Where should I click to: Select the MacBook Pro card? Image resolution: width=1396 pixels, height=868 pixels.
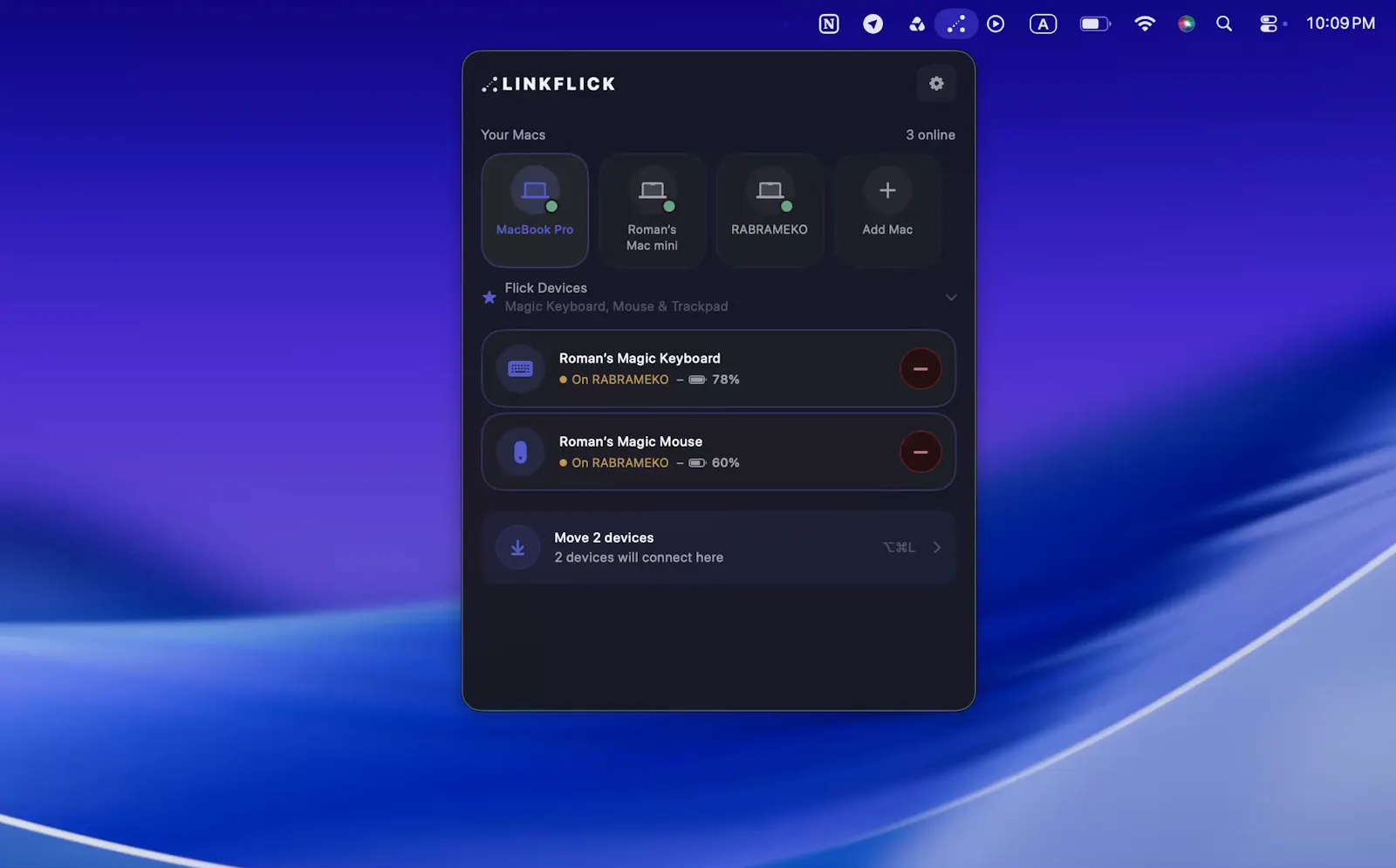[535, 210]
